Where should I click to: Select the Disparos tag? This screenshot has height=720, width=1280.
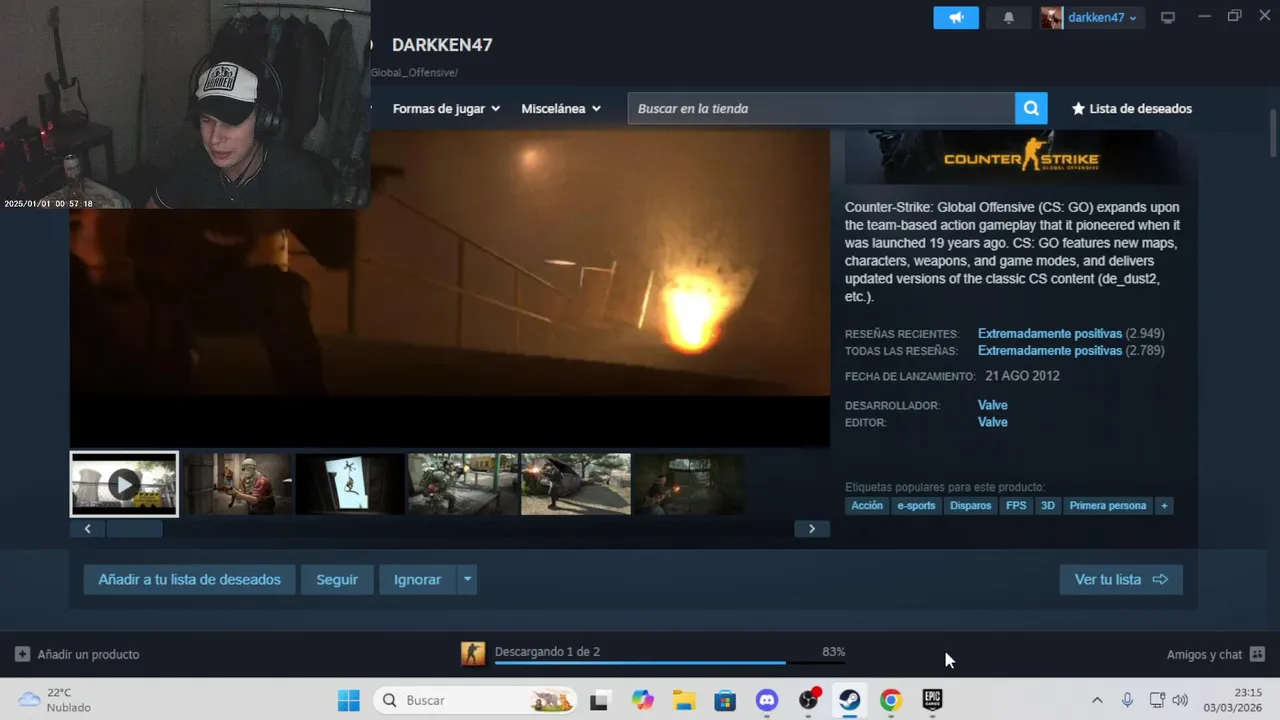pos(970,506)
